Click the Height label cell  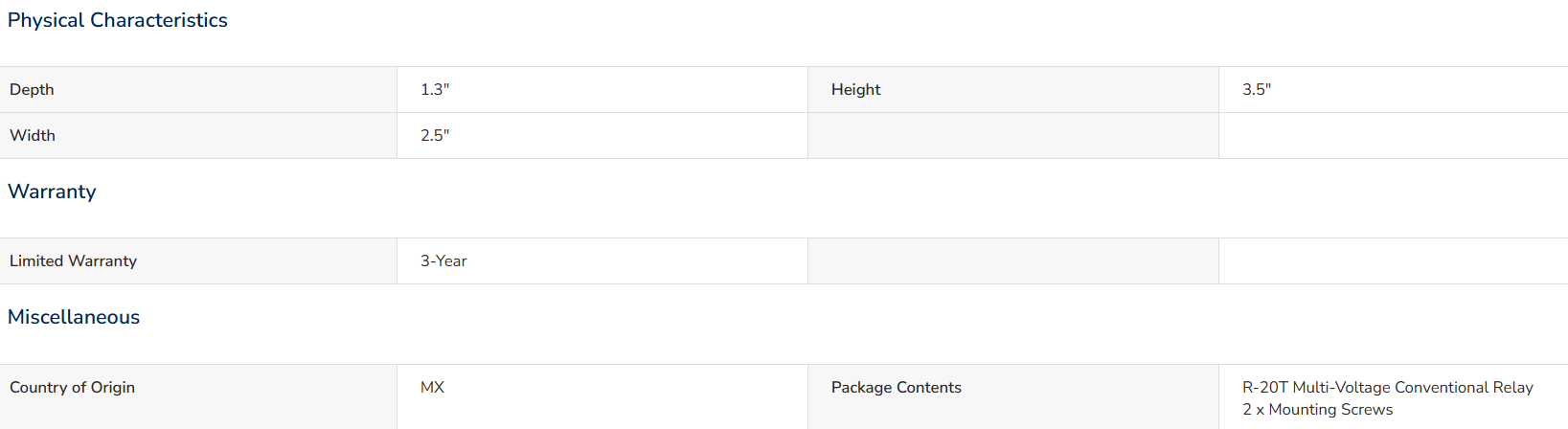tap(1013, 90)
